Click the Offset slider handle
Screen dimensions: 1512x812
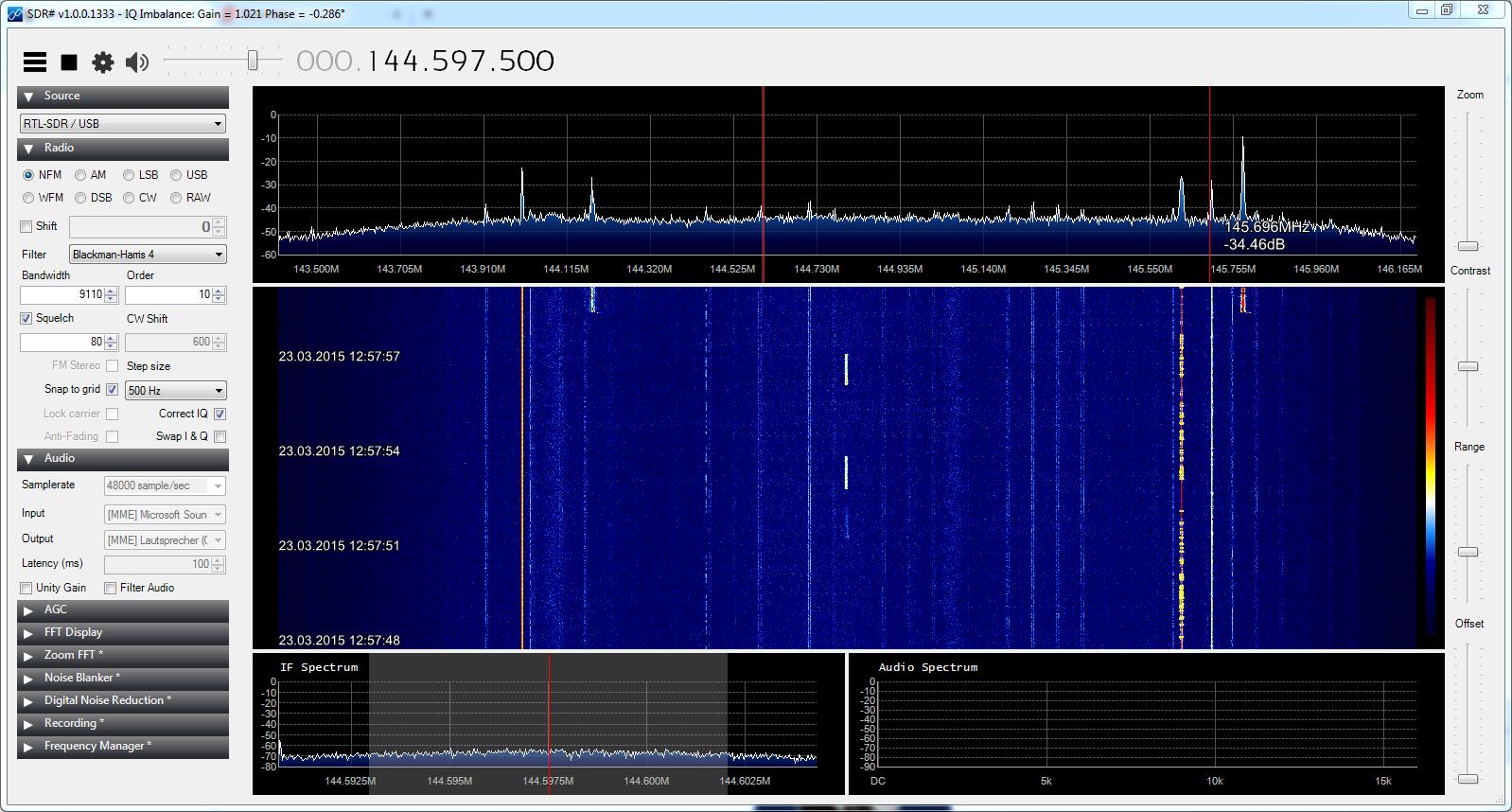point(1468,779)
